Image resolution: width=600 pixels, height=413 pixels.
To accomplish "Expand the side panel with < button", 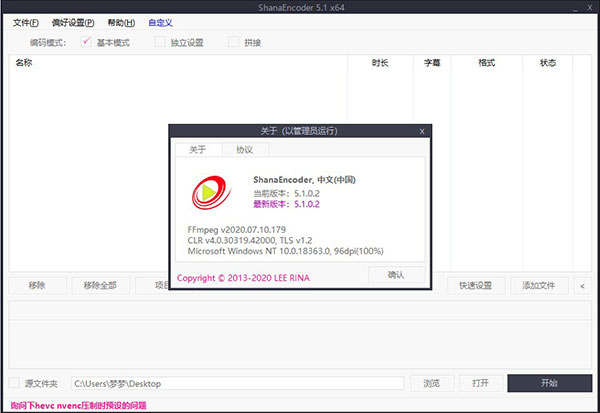I will pos(582,286).
